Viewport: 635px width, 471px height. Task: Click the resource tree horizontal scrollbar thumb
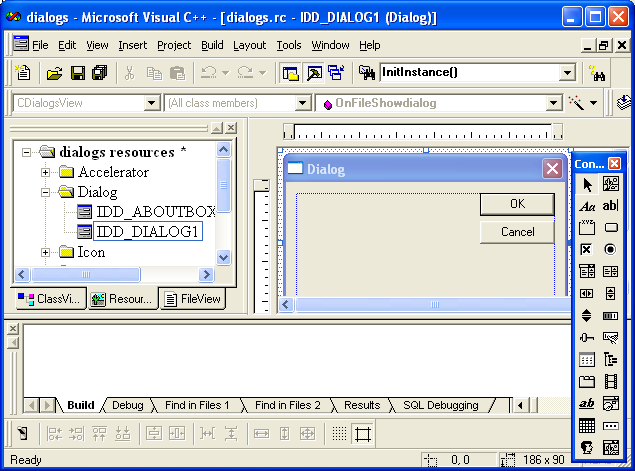coord(85,275)
